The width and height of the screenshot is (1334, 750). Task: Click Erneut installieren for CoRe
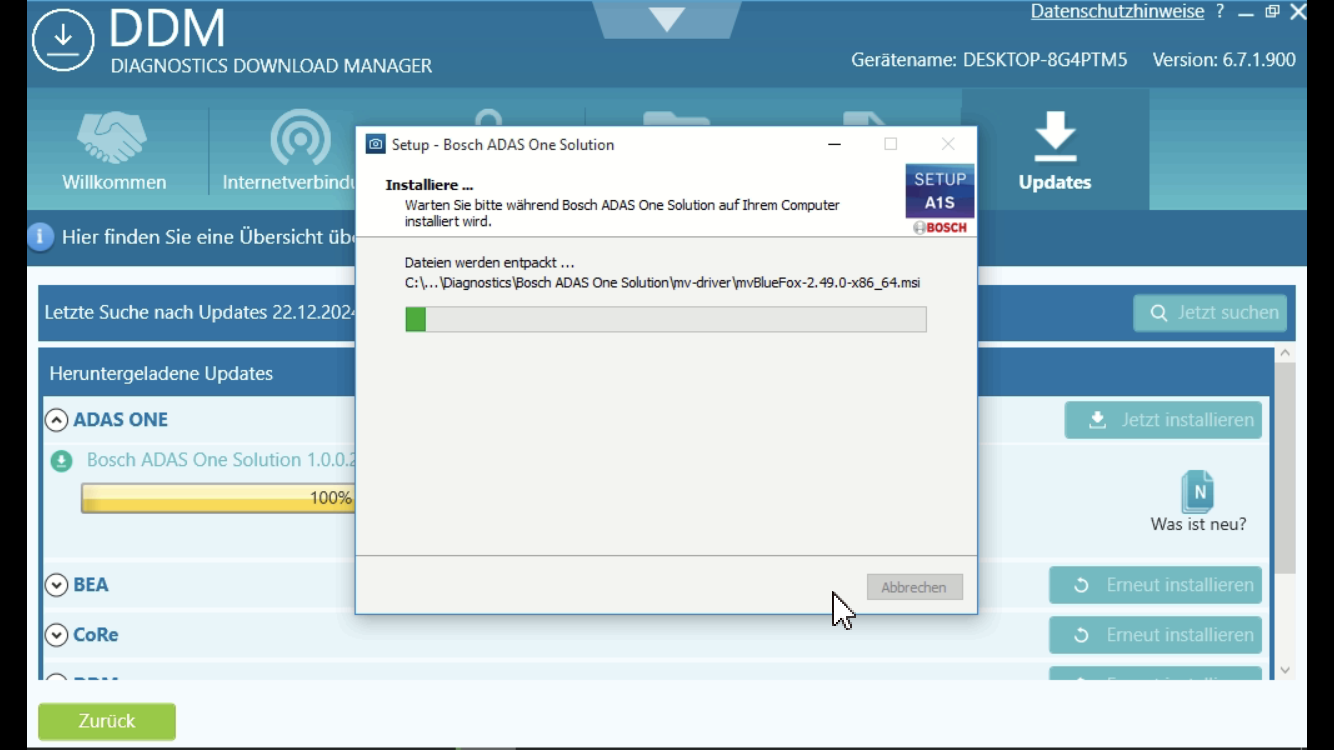1155,635
